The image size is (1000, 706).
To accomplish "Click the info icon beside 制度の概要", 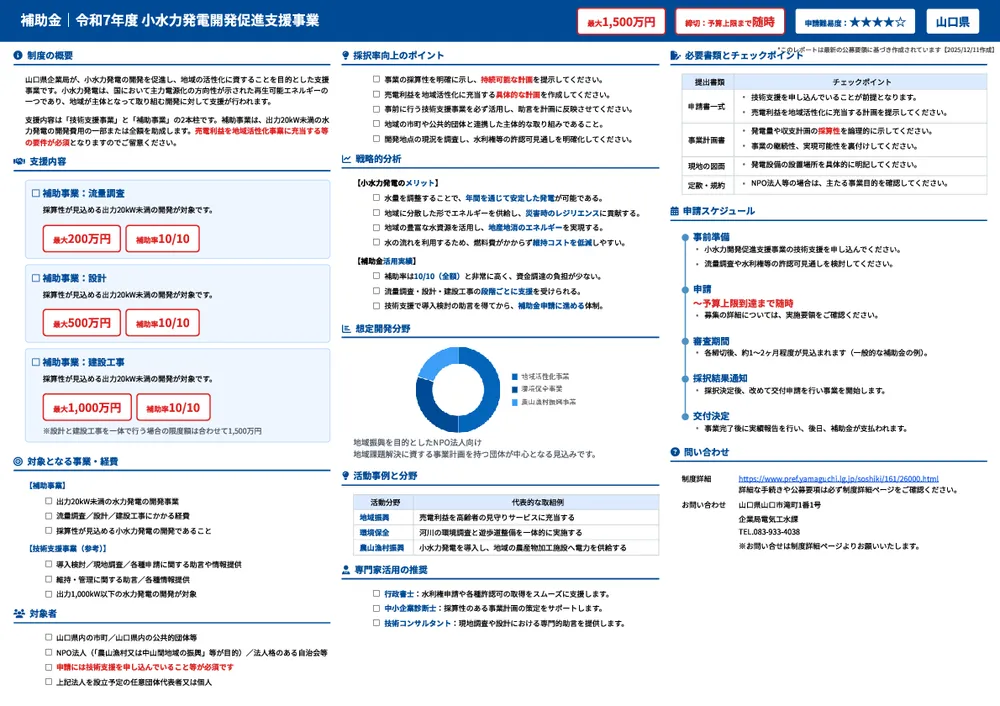I will click(19, 56).
